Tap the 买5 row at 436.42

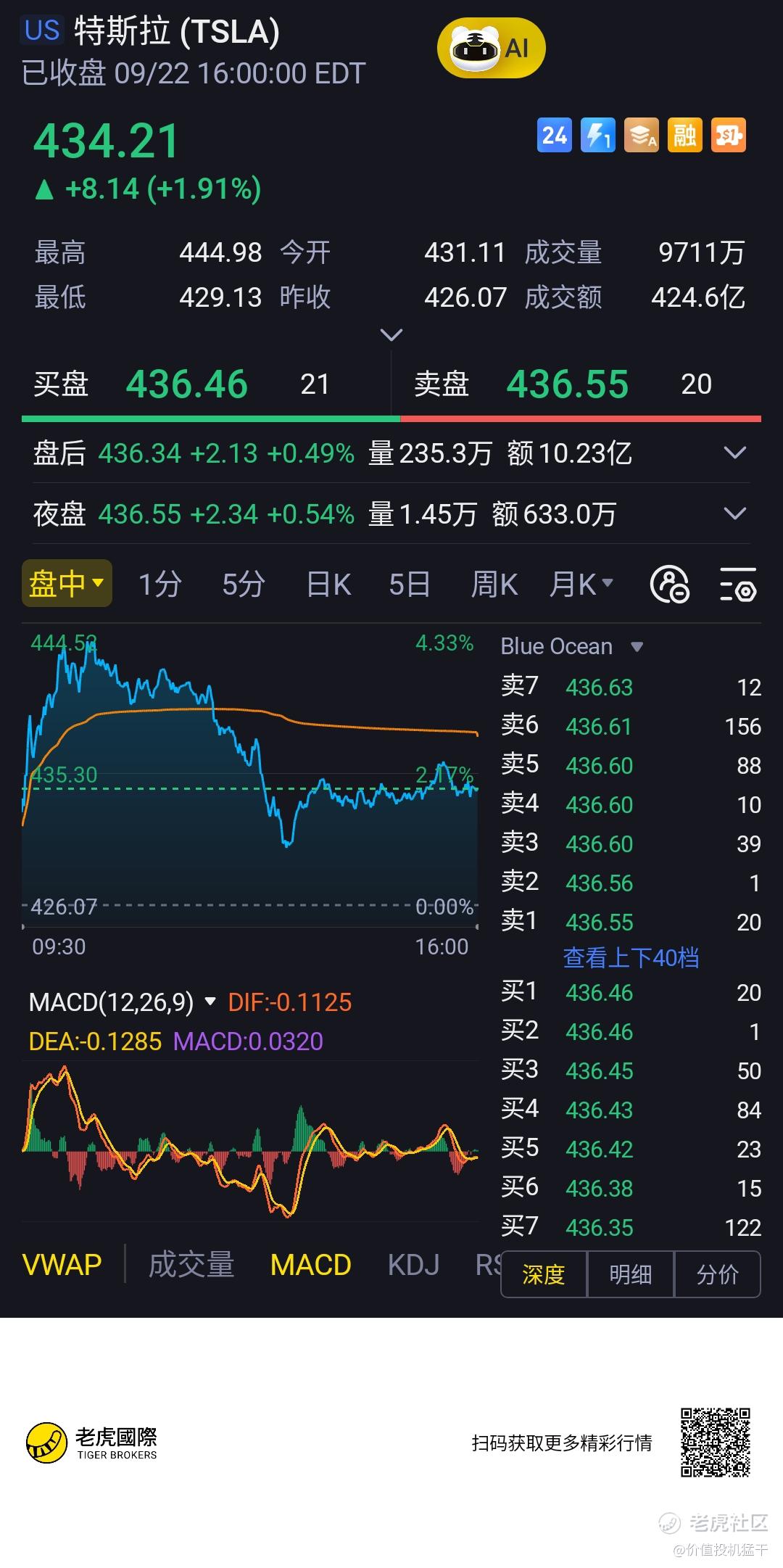tap(631, 1149)
